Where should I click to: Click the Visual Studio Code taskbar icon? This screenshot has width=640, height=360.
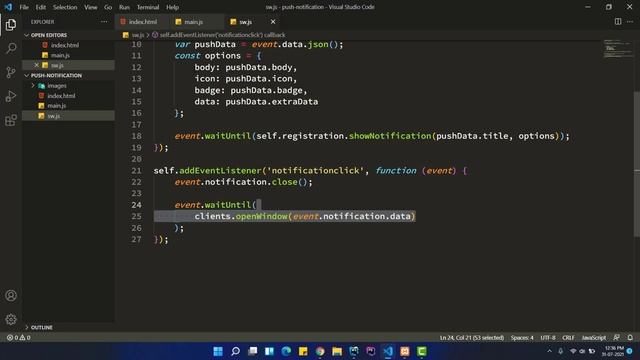point(388,351)
